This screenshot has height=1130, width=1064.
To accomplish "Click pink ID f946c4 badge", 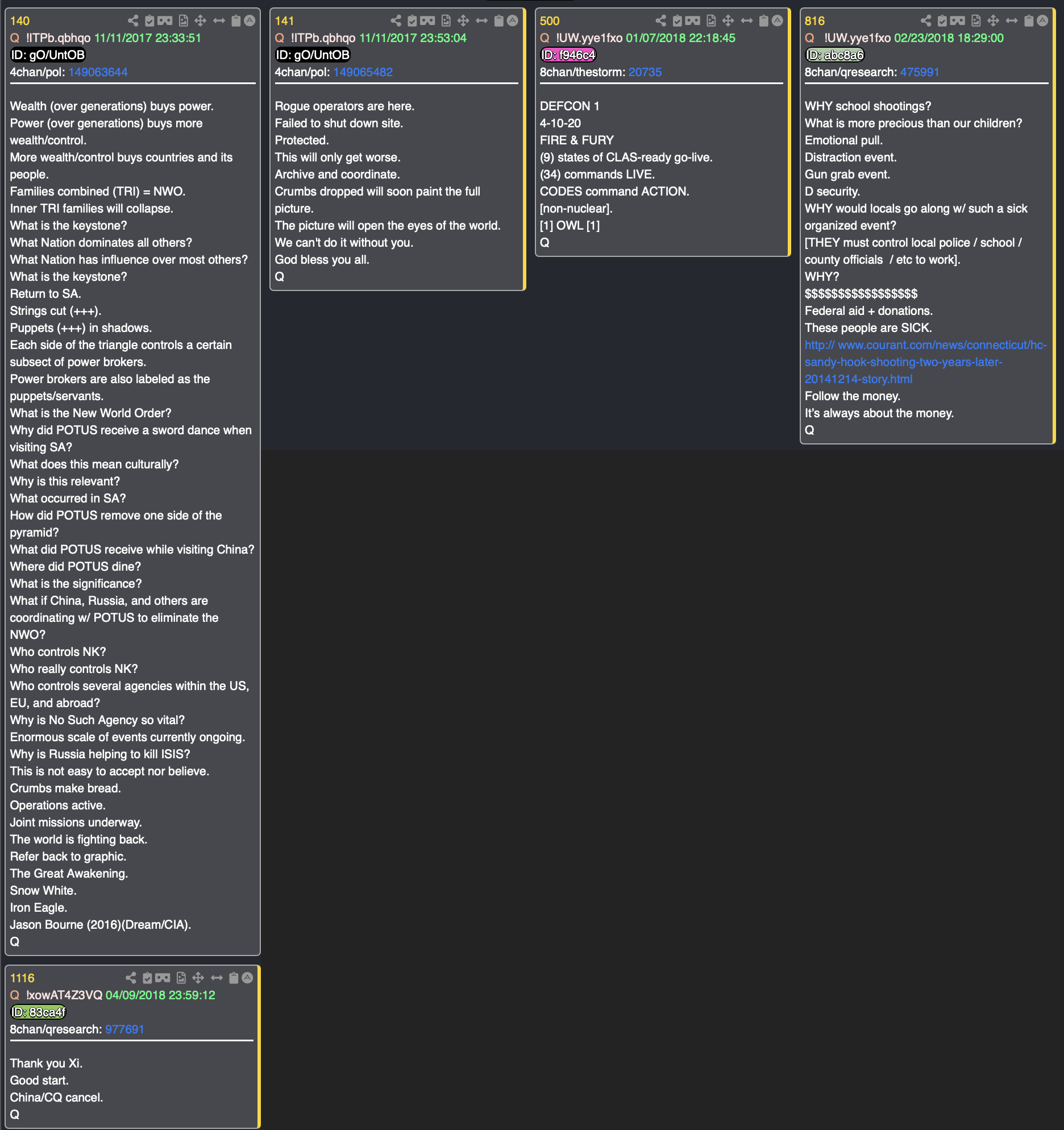I will 568,55.
